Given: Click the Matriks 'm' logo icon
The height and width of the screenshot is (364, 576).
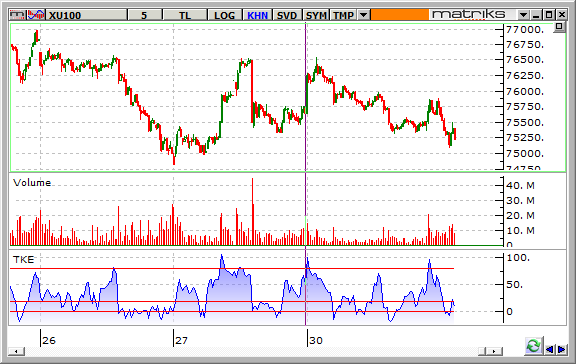Looking at the screenshot, I should coord(17,15).
